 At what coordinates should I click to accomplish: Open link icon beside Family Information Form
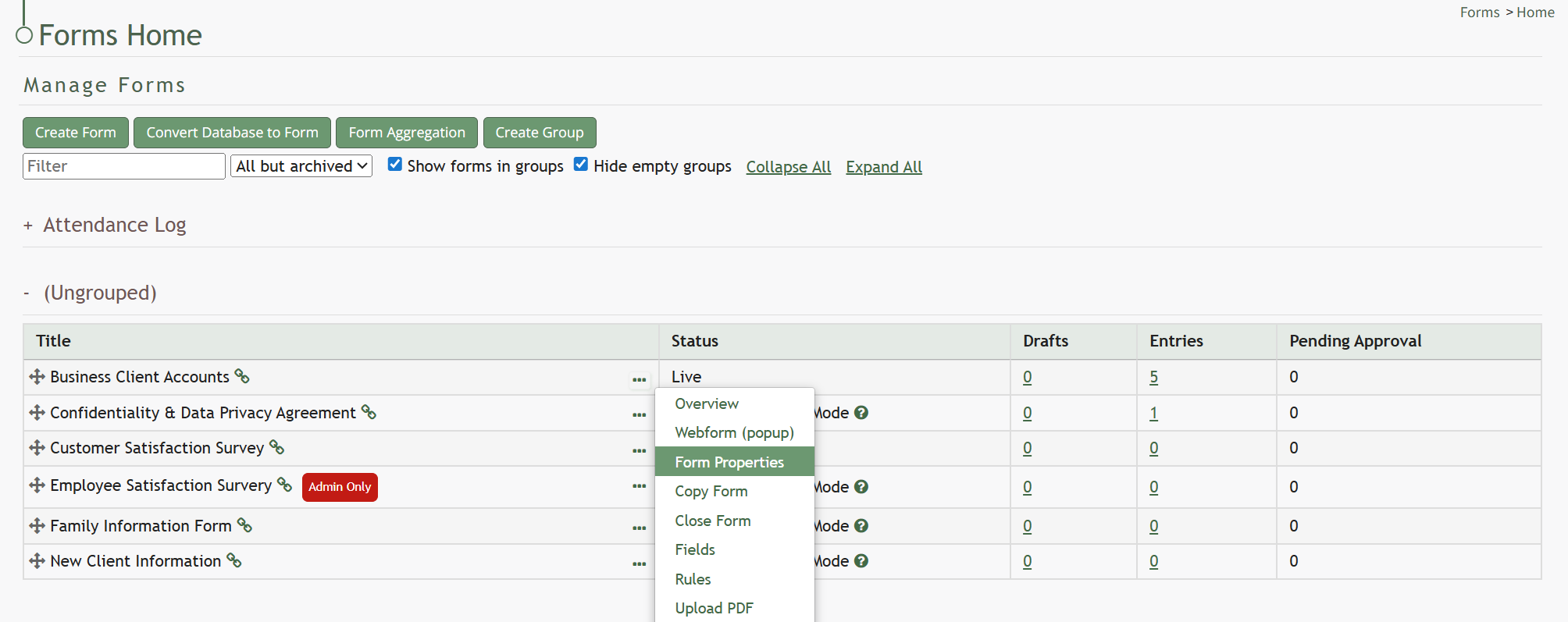244,525
